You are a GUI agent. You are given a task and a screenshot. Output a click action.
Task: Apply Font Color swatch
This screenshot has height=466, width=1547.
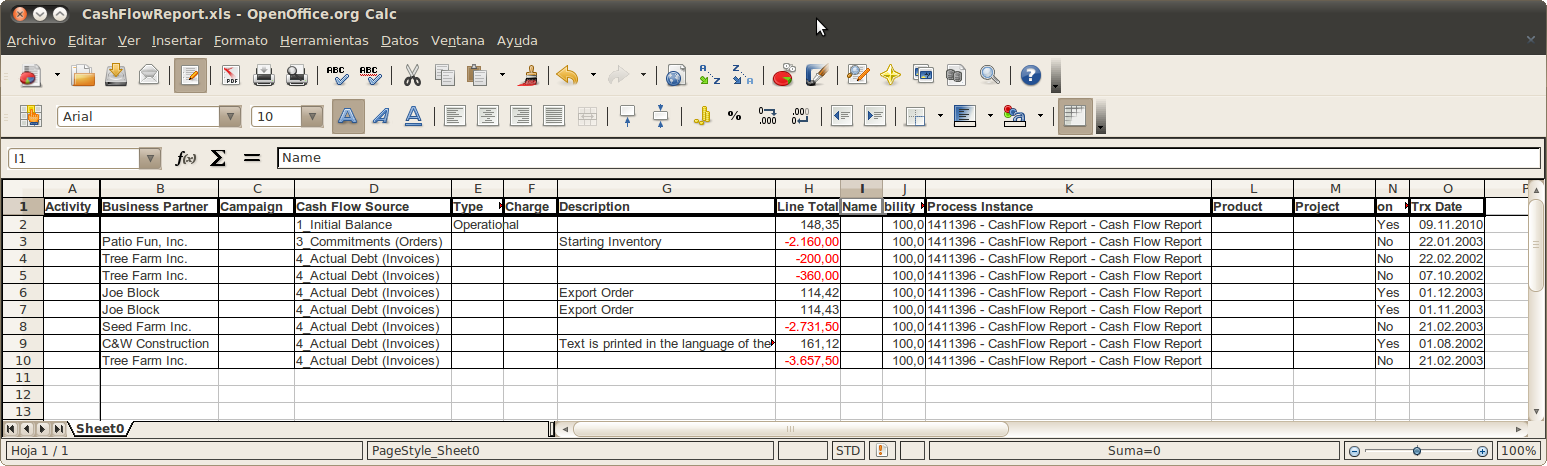coord(1015,116)
